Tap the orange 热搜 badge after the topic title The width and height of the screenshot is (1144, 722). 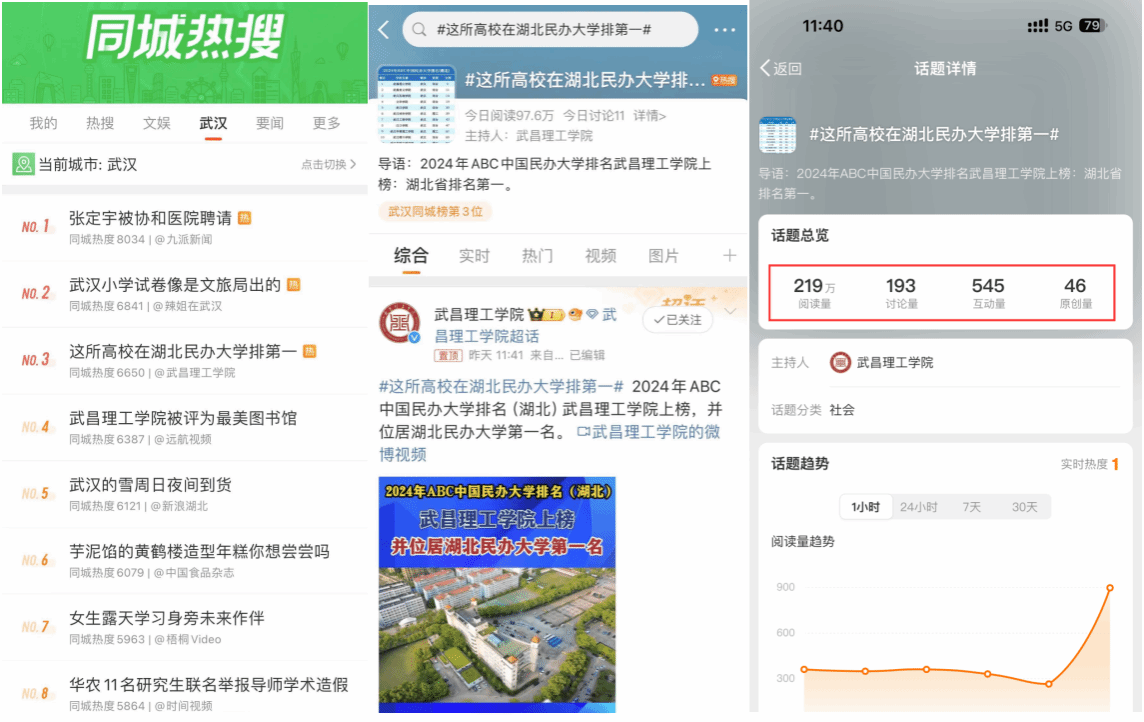coord(724,80)
